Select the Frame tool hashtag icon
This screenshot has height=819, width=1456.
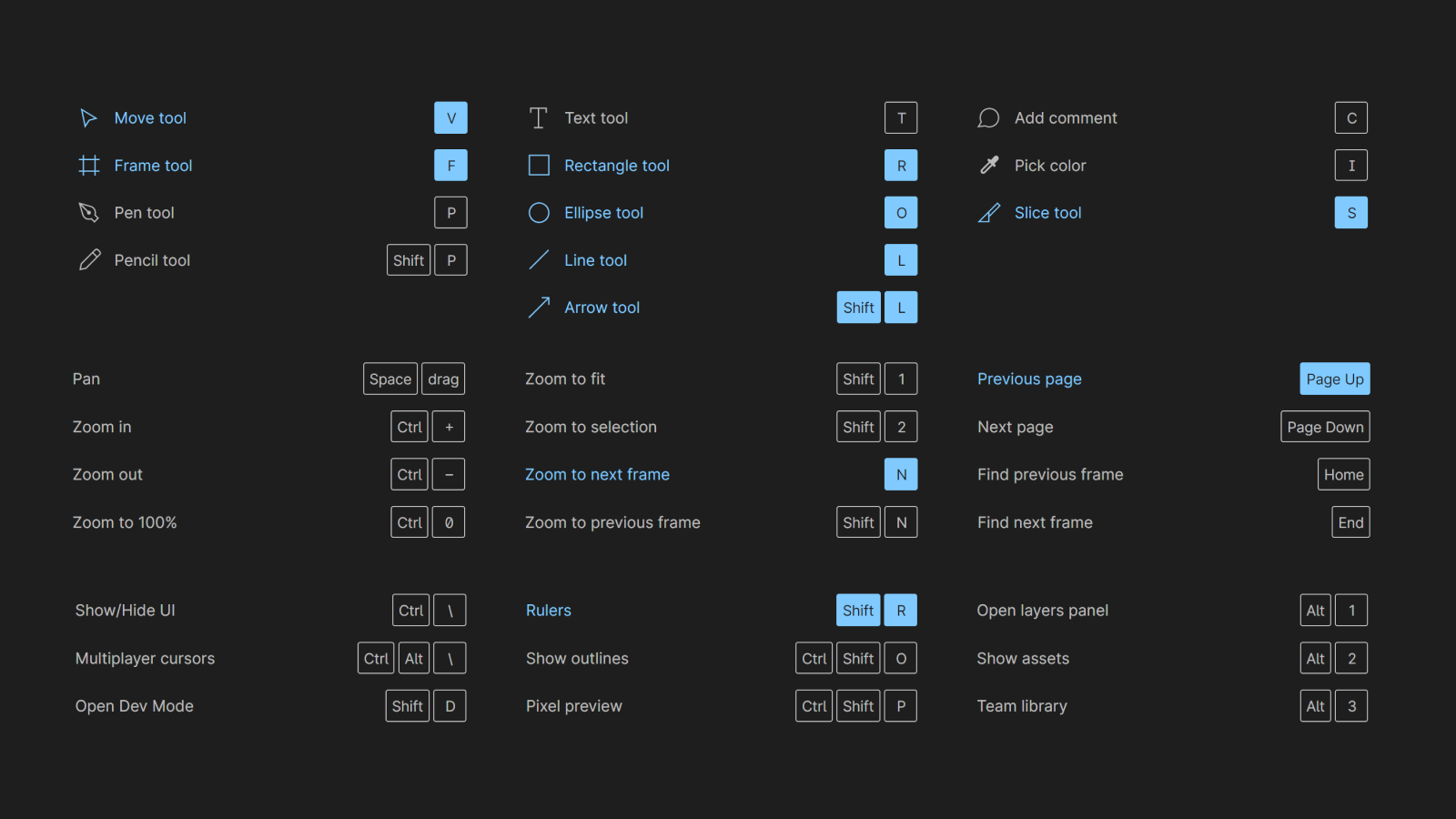click(88, 166)
